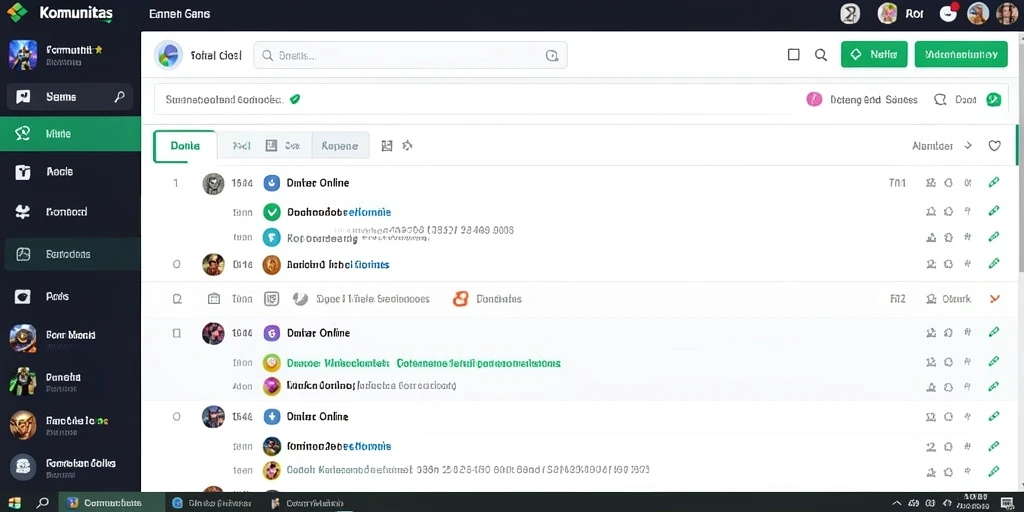Viewport: 1024px width, 512px height.
Task: Open the Windows taskbar search icon
Action: (x=42, y=503)
